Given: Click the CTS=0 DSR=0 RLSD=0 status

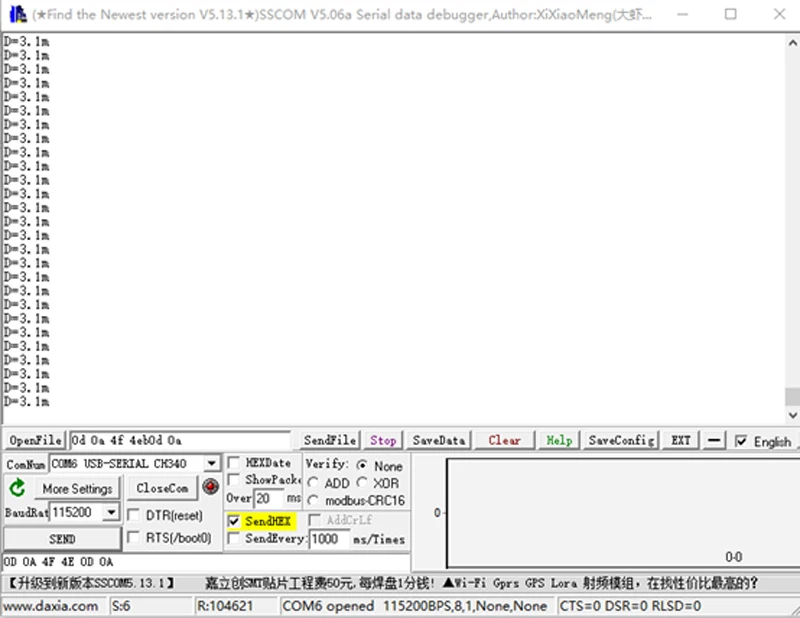Looking at the screenshot, I should pos(630,606).
